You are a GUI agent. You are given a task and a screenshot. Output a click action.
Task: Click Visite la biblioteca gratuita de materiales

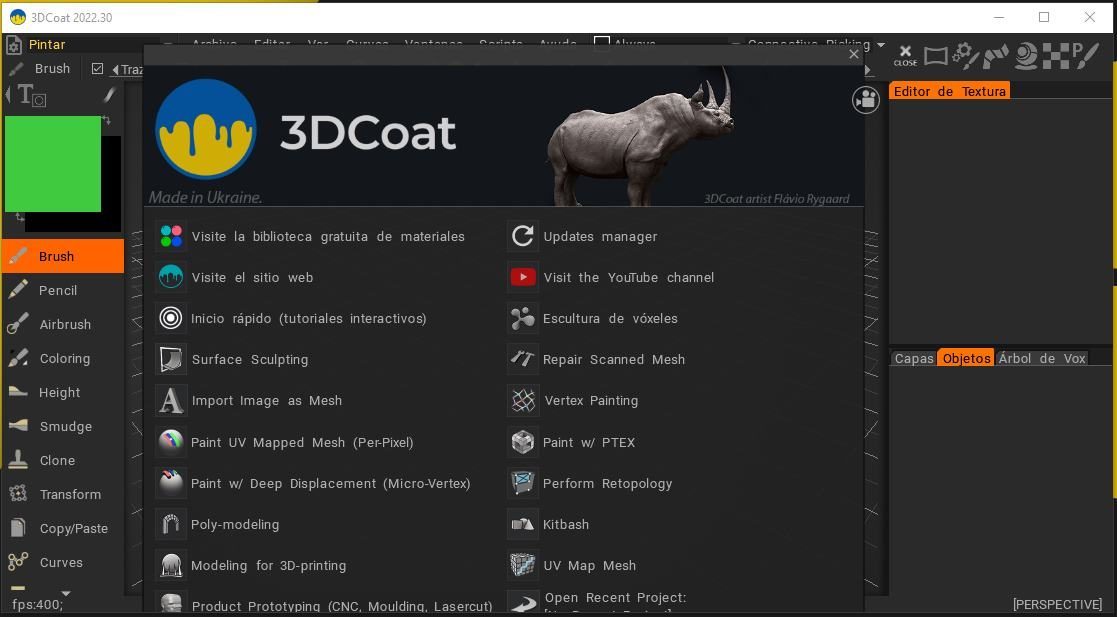click(310, 237)
